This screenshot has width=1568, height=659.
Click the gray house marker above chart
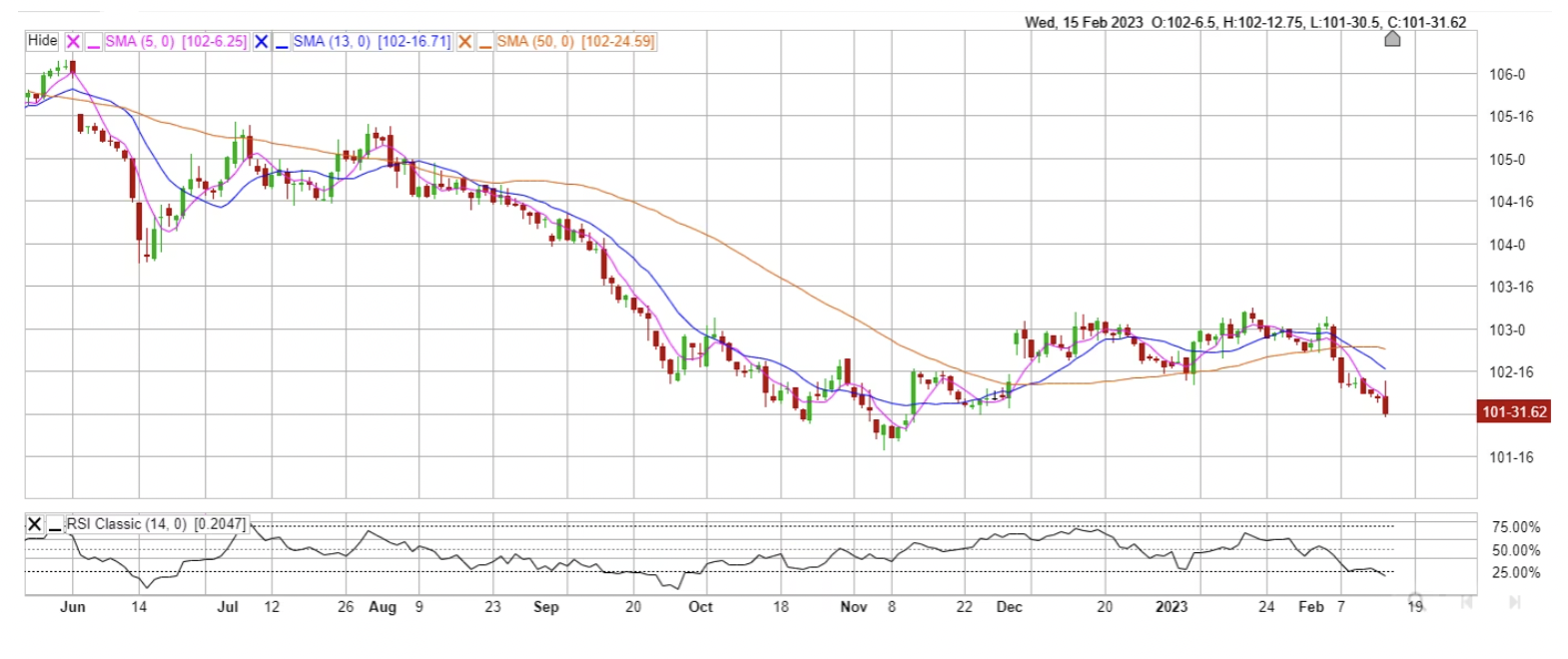1392,39
